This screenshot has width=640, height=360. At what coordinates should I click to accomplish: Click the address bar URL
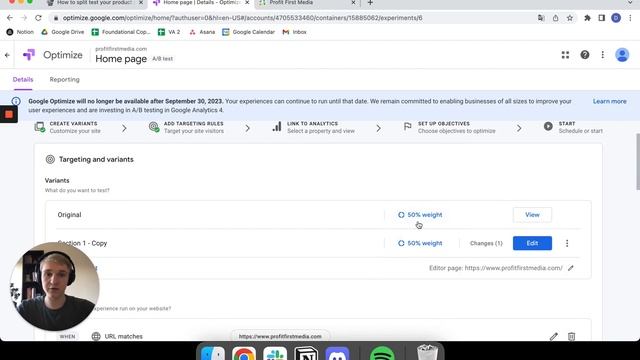[242, 18]
